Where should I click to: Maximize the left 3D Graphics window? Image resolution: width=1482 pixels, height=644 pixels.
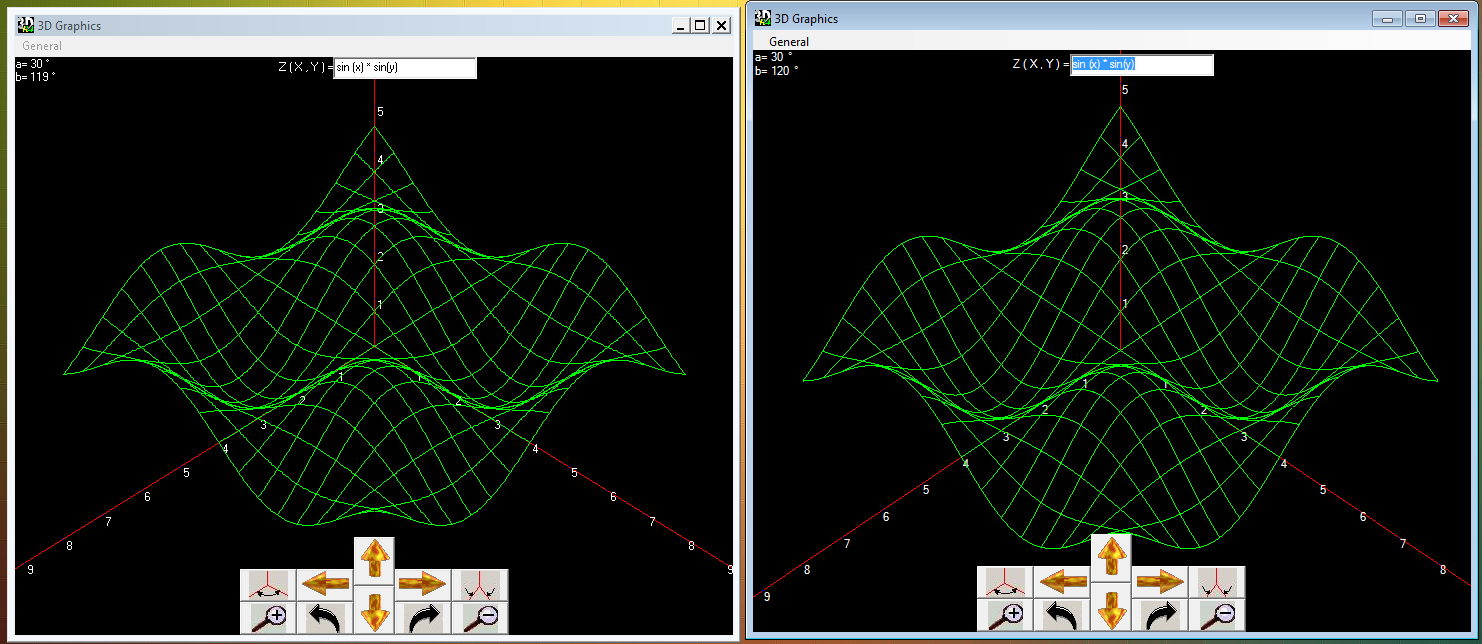pos(700,25)
